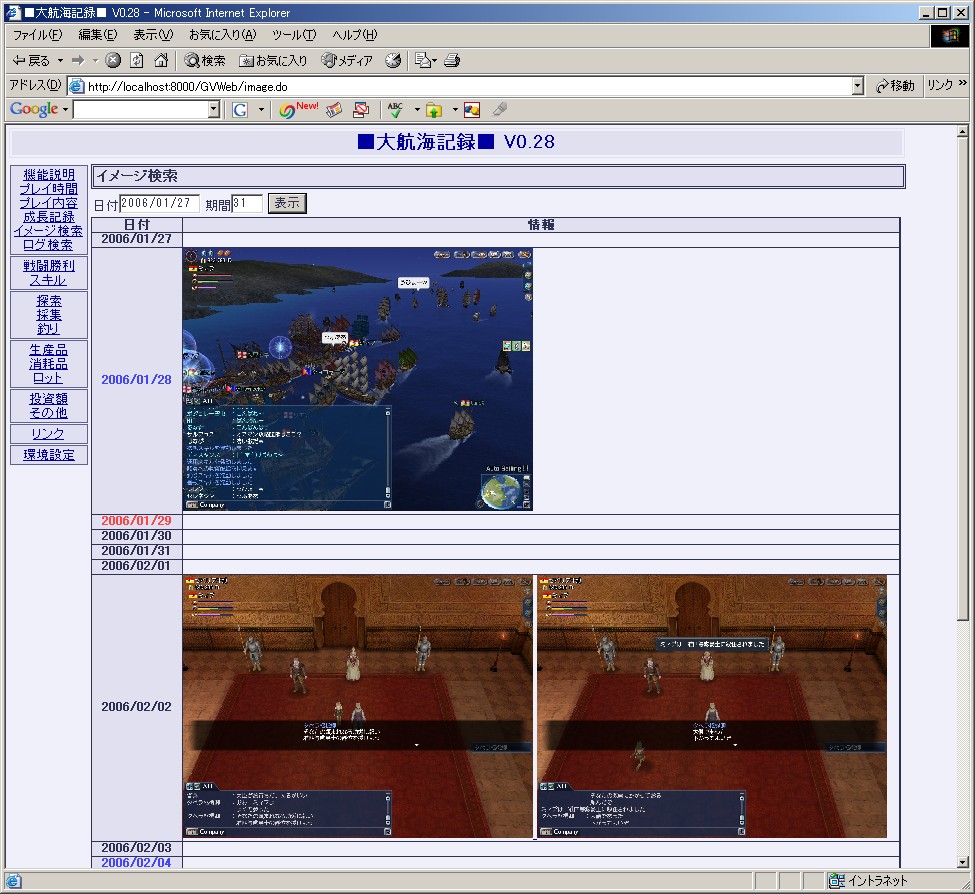Open the 釣り sidebar link
This screenshot has width=975, height=894.
49,329
